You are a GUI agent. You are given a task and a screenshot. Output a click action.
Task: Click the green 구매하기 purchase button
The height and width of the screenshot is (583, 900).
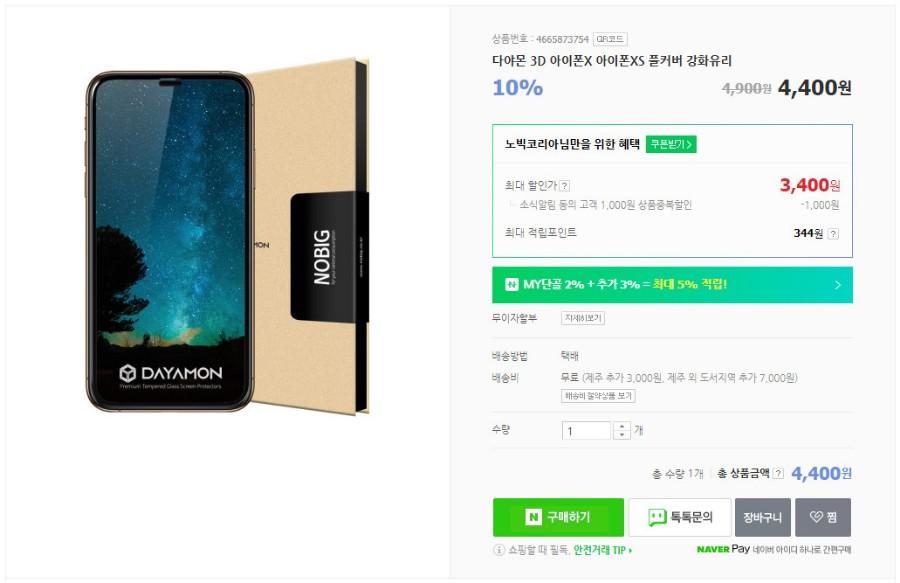click(558, 517)
